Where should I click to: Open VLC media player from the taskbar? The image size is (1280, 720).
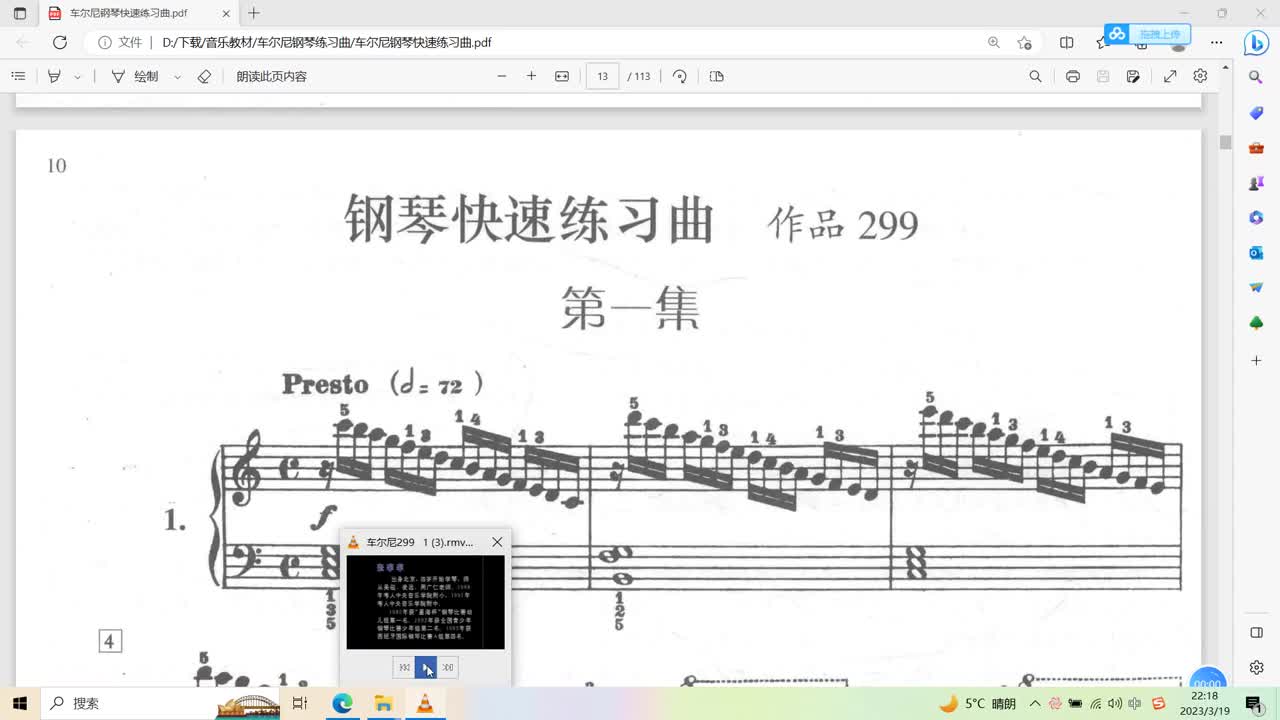click(425, 703)
